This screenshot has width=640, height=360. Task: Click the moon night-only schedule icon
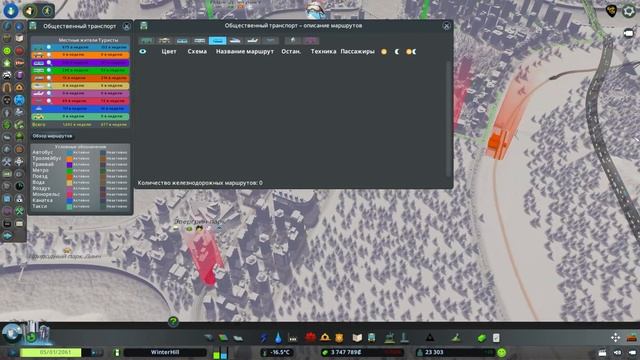(397, 51)
